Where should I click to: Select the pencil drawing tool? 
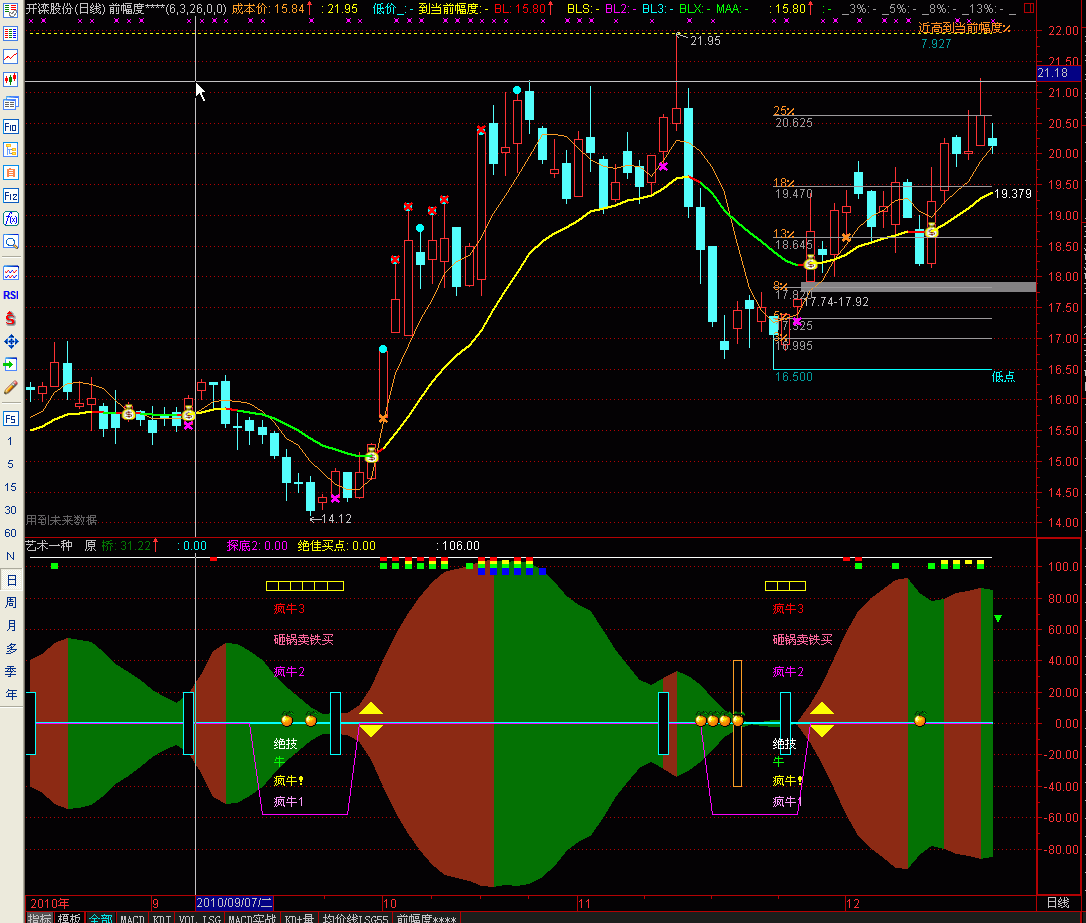click(x=10, y=388)
